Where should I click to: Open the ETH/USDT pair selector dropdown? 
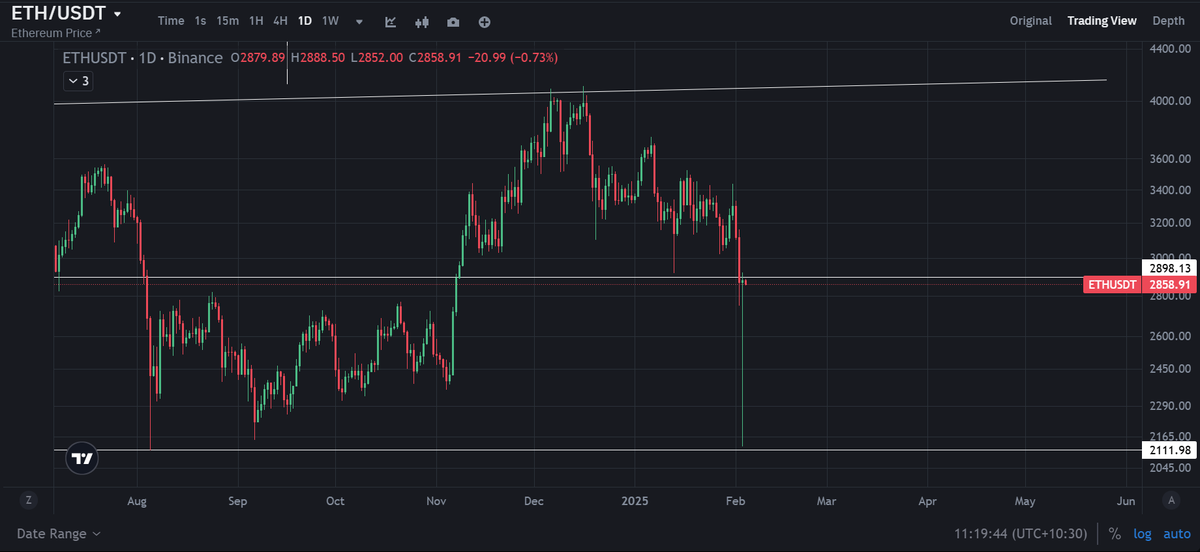(67, 13)
